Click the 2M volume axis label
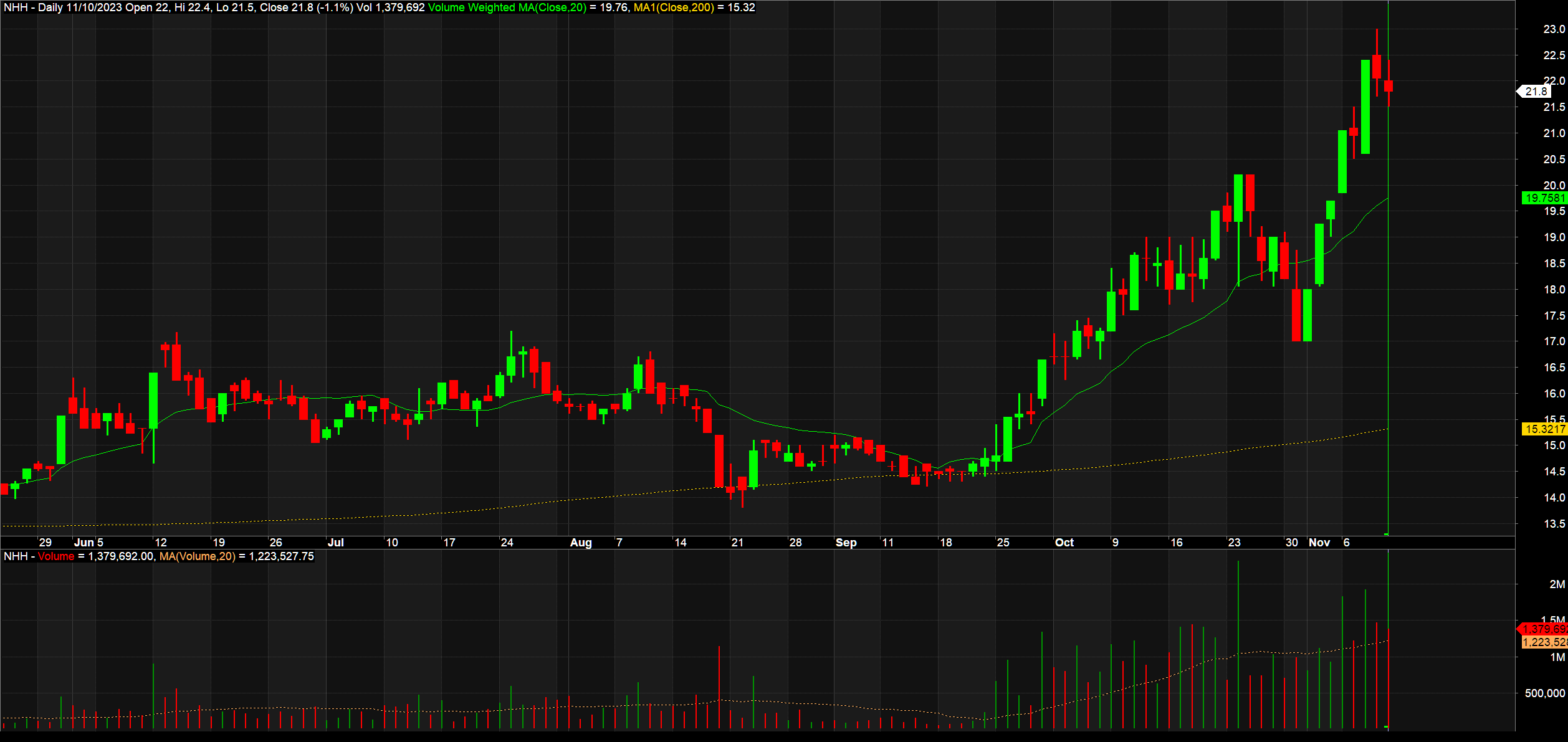Image resolution: width=1568 pixels, height=742 pixels. click(x=1557, y=584)
